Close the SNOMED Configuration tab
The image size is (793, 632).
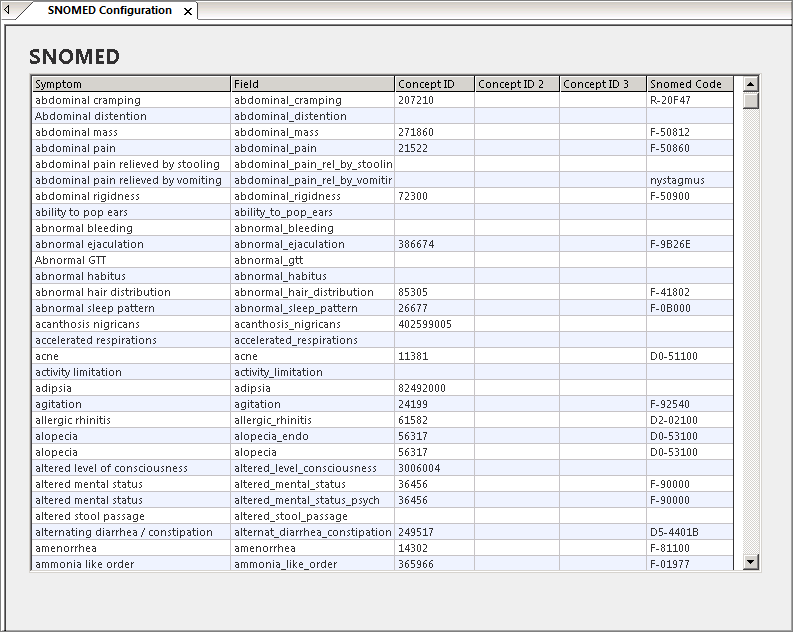(188, 11)
